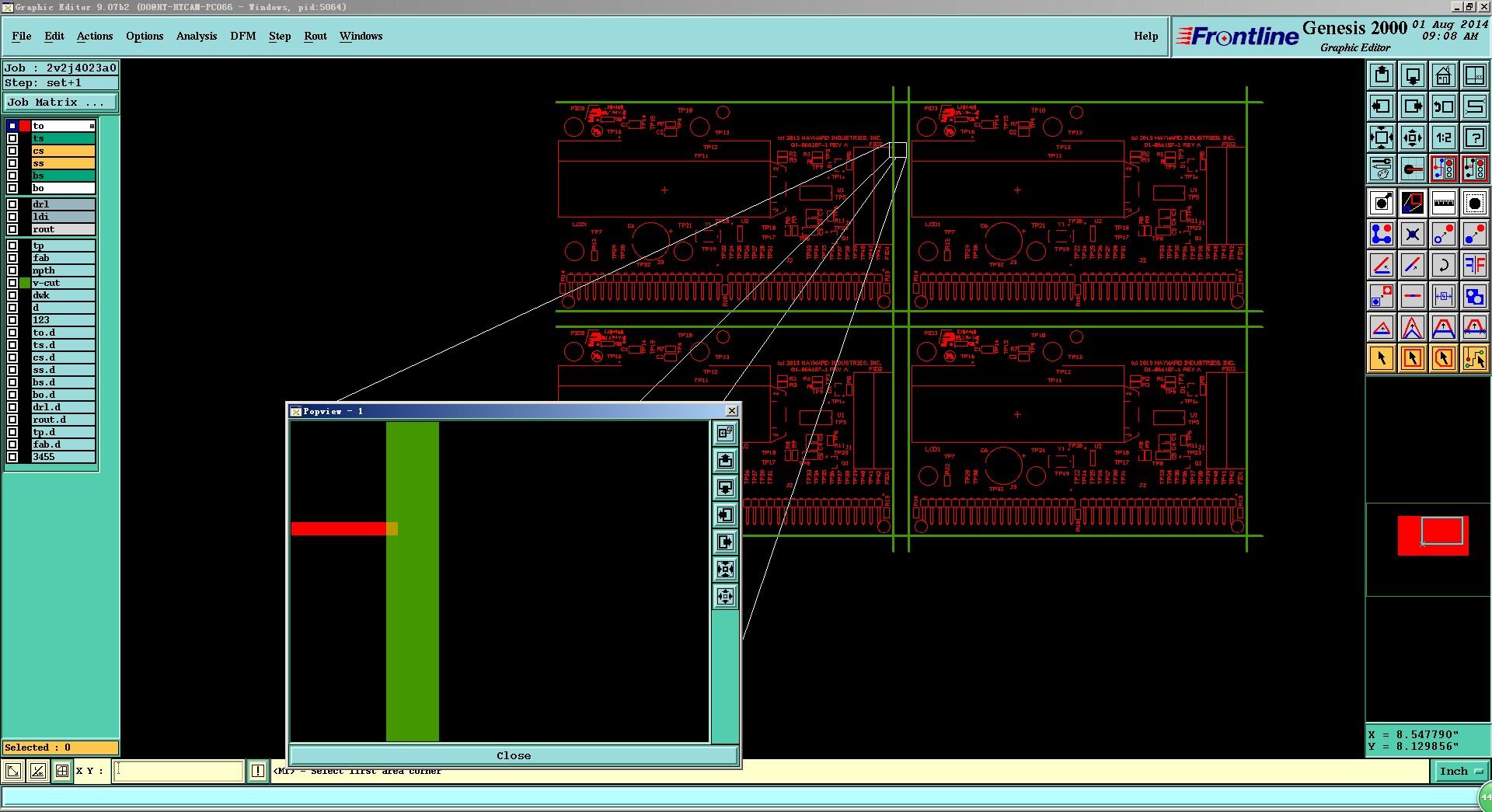Select the 3455 layer name row
Screen dimensions: 1492x812
63,457
